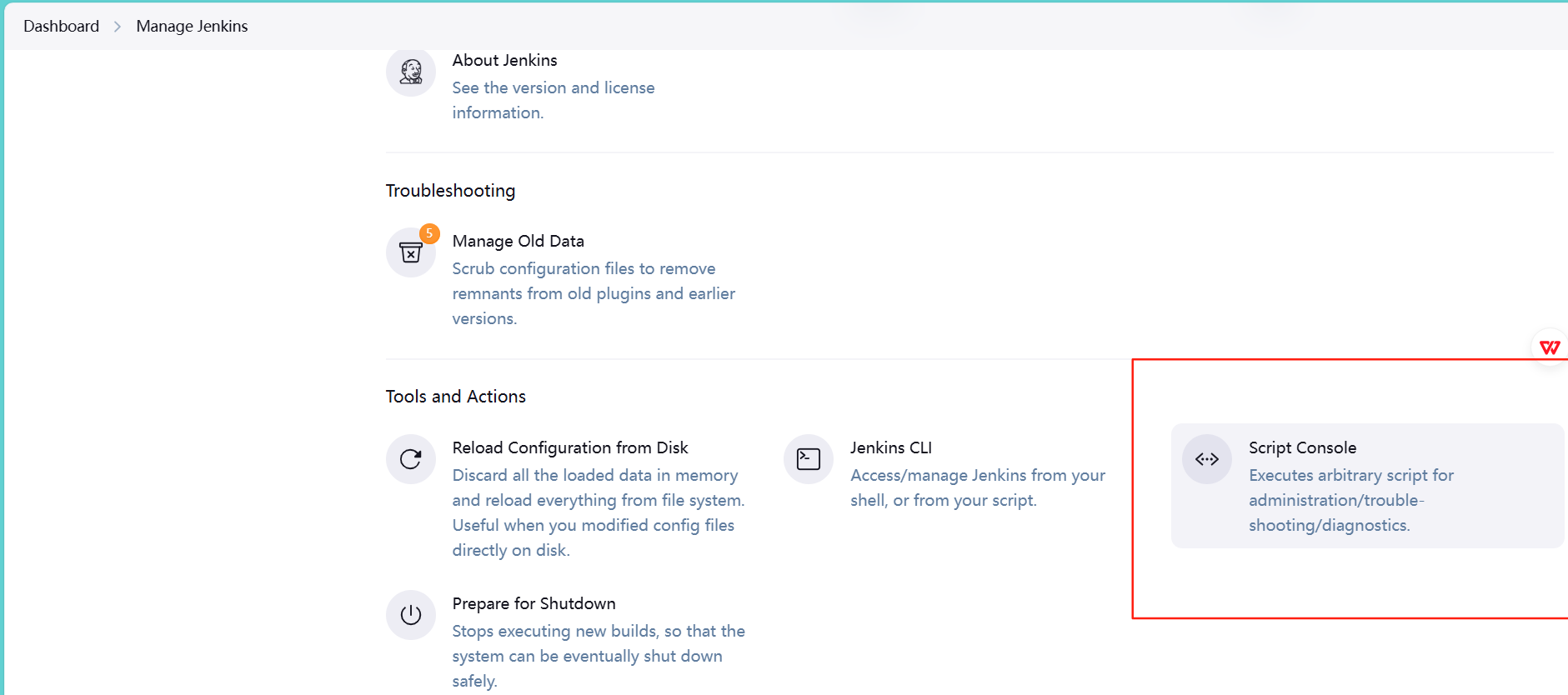Click the Jenkins CLI terminal icon
Viewport: 1568px width, 695px height.
click(x=809, y=459)
